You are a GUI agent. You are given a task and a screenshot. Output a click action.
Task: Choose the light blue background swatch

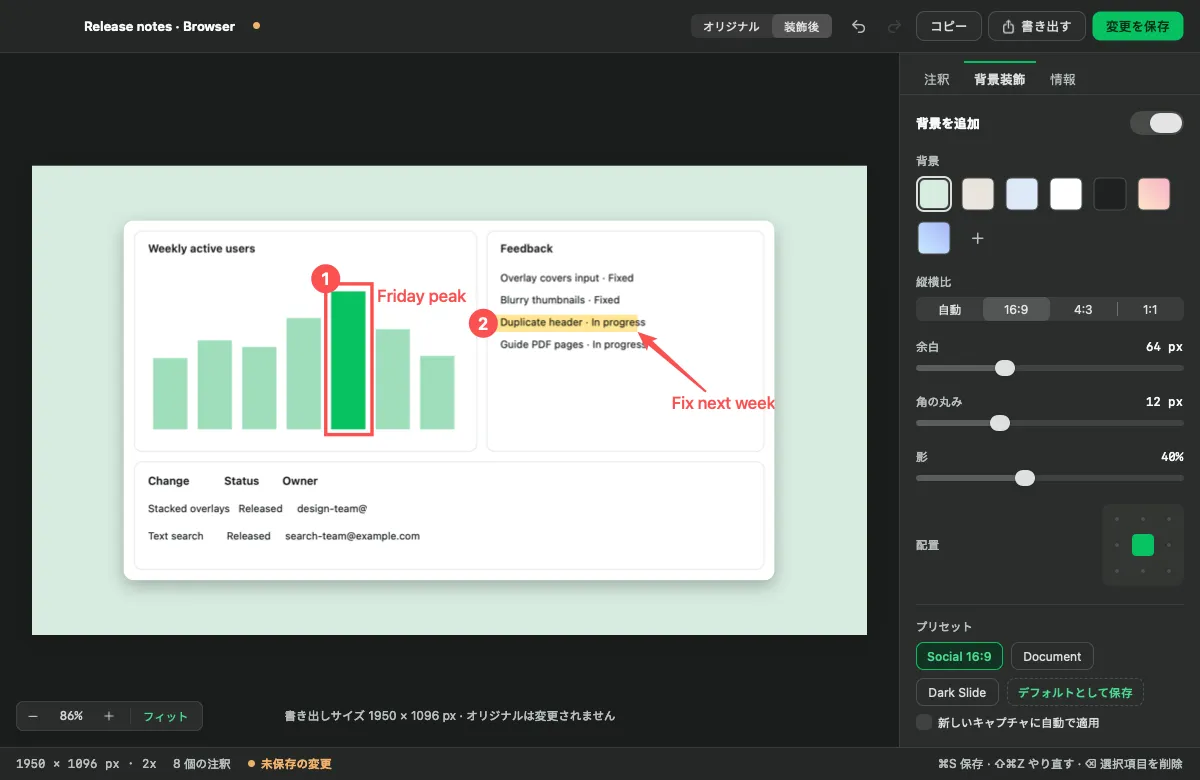click(1022, 194)
